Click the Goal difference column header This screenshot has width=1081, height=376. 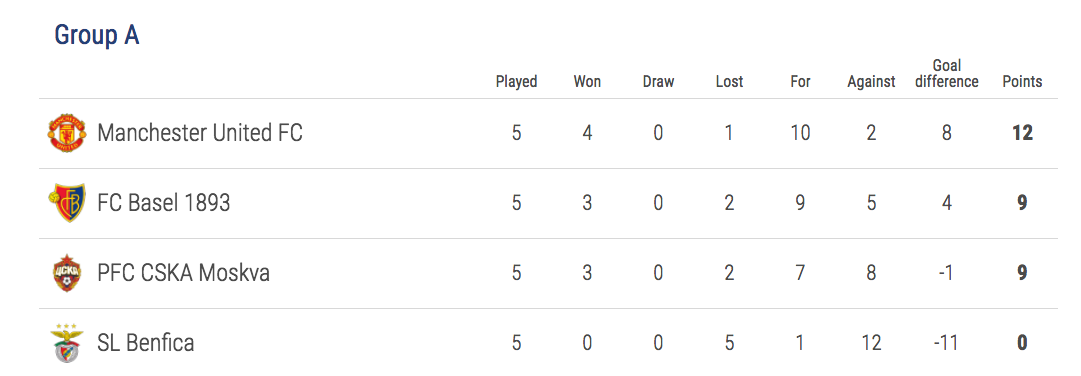pos(947,74)
